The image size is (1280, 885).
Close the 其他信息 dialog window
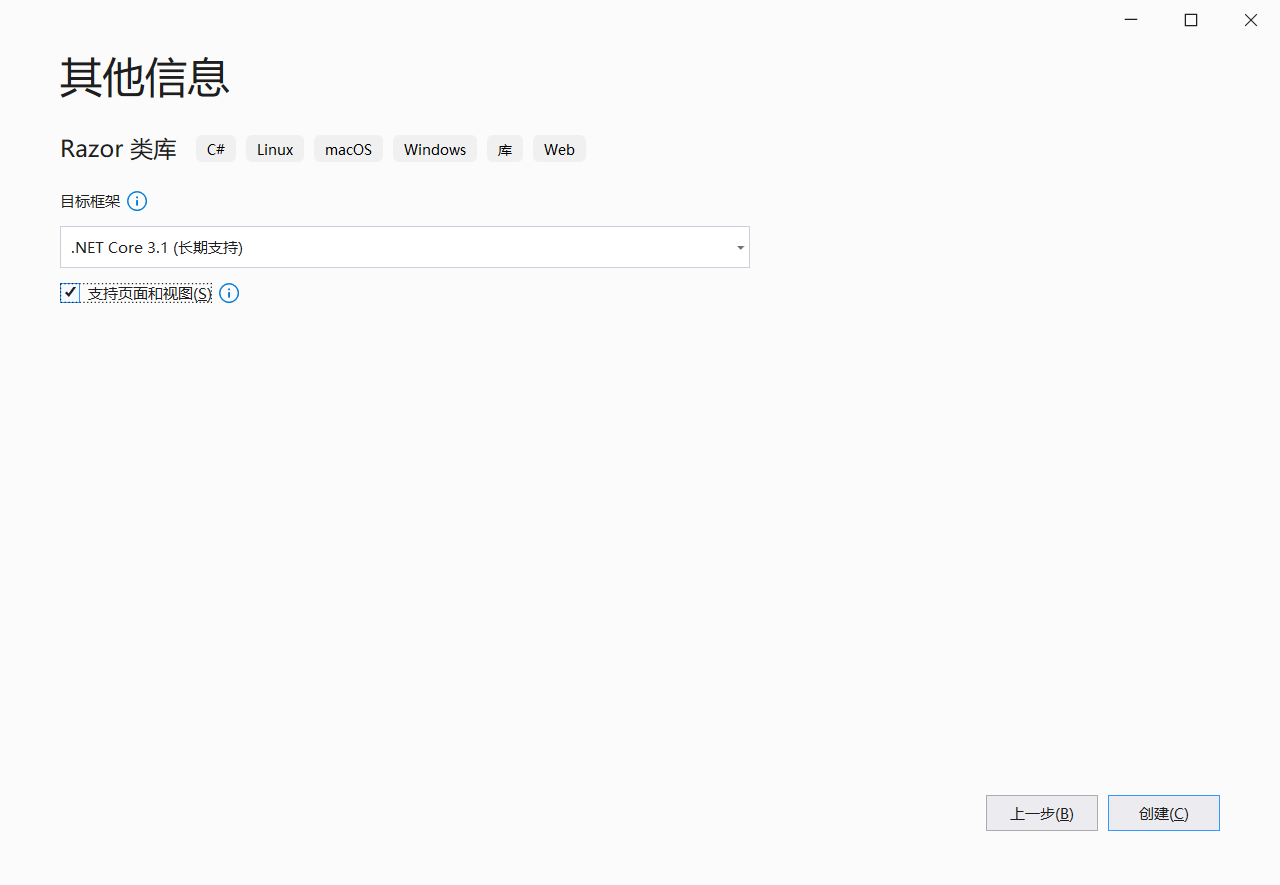coord(1250,20)
